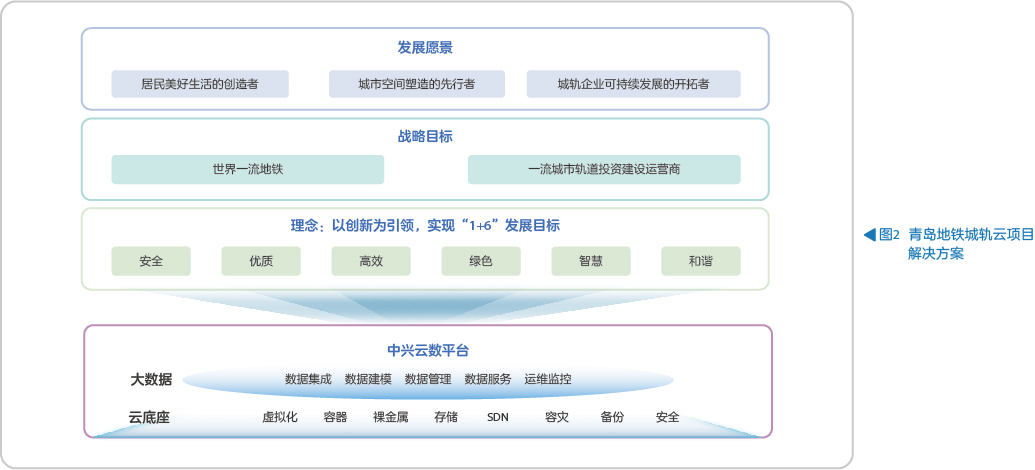Click 容器 in the cloud base row
This screenshot has width=1035, height=470.
click(x=335, y=417)
